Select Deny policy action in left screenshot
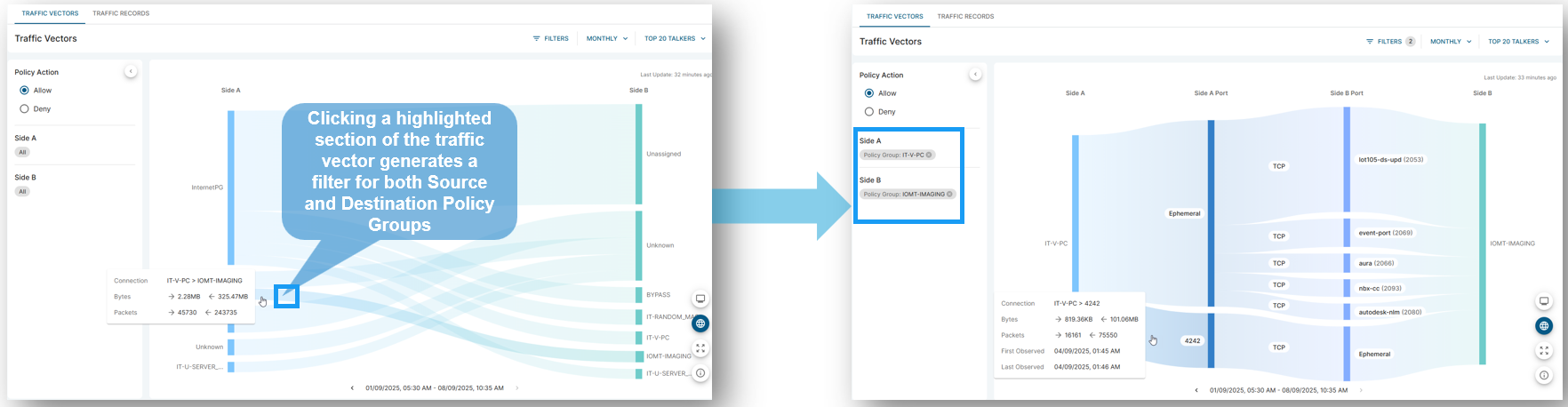 tap(25, 109)
